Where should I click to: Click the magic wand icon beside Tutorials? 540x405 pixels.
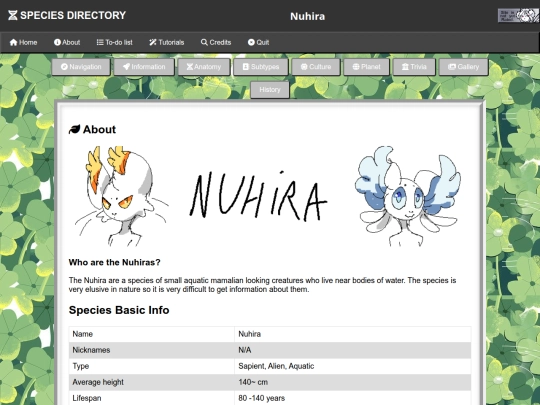tap(153, 42)
